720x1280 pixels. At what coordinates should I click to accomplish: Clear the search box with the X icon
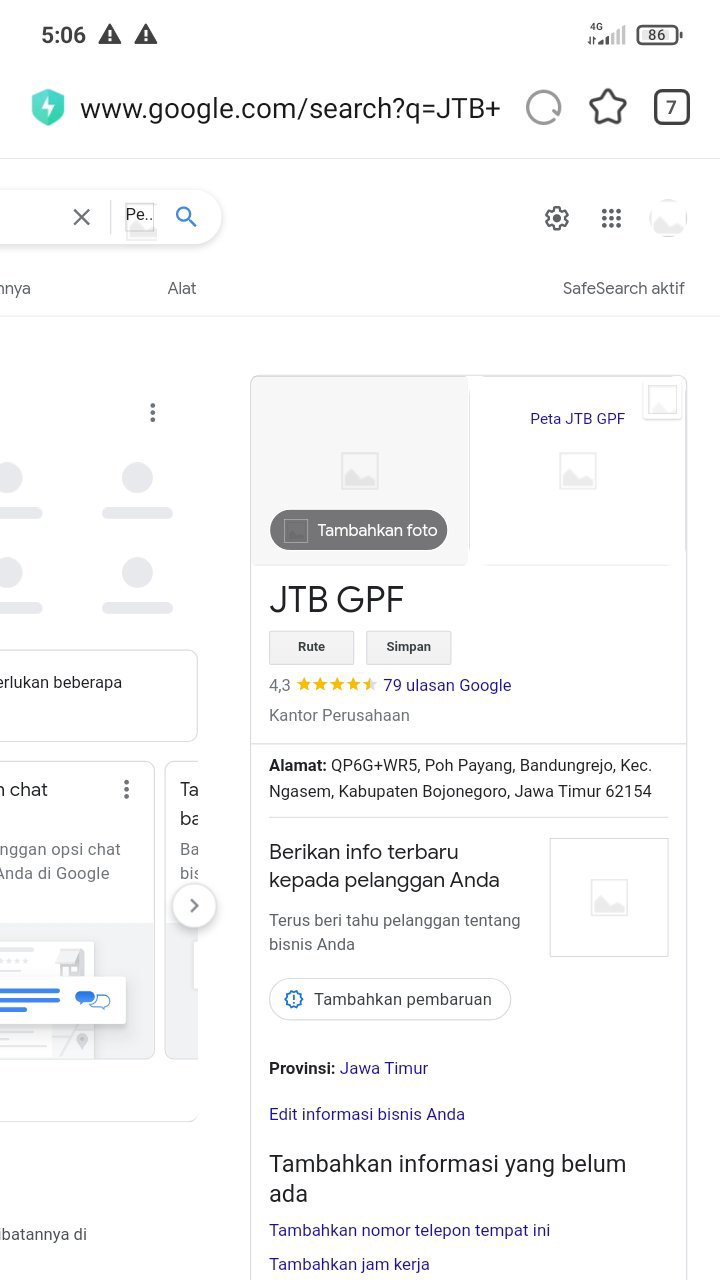point(82,217)
